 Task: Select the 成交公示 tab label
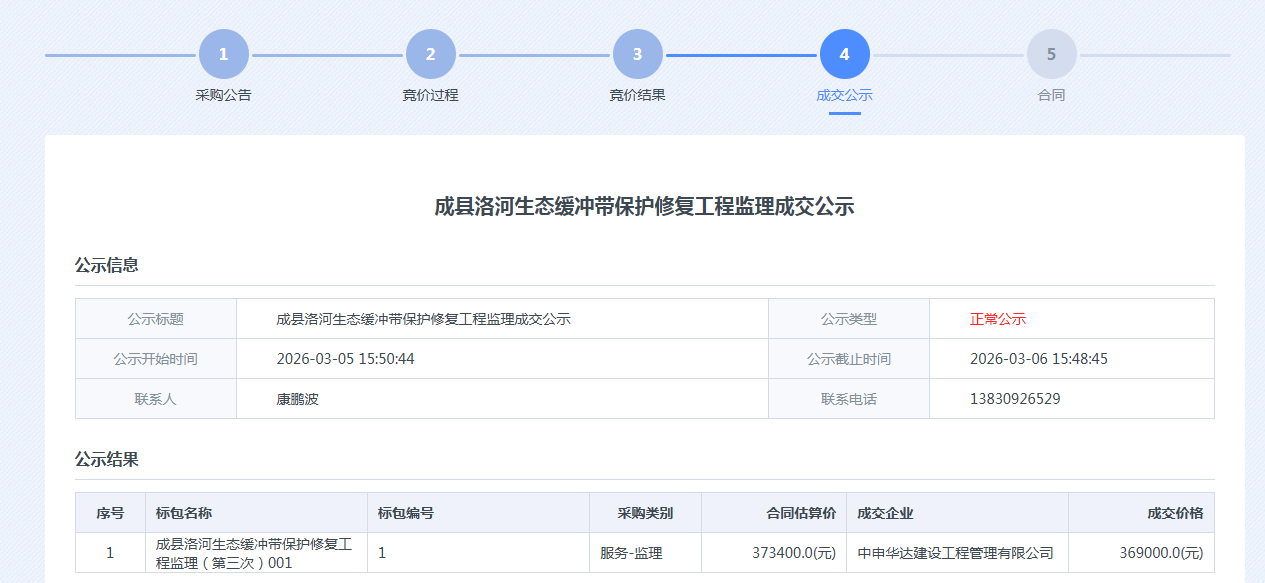844,95
